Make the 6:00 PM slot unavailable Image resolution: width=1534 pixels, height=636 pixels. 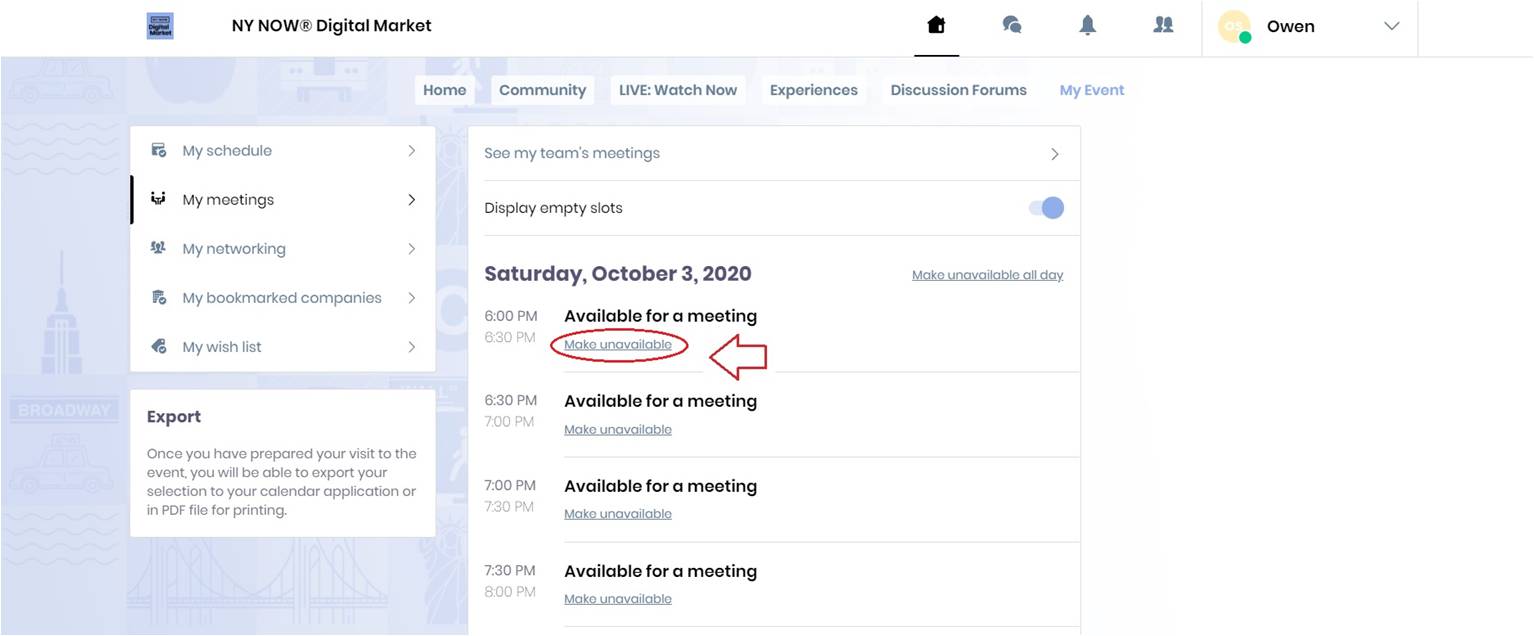click(x=618, y=345)
